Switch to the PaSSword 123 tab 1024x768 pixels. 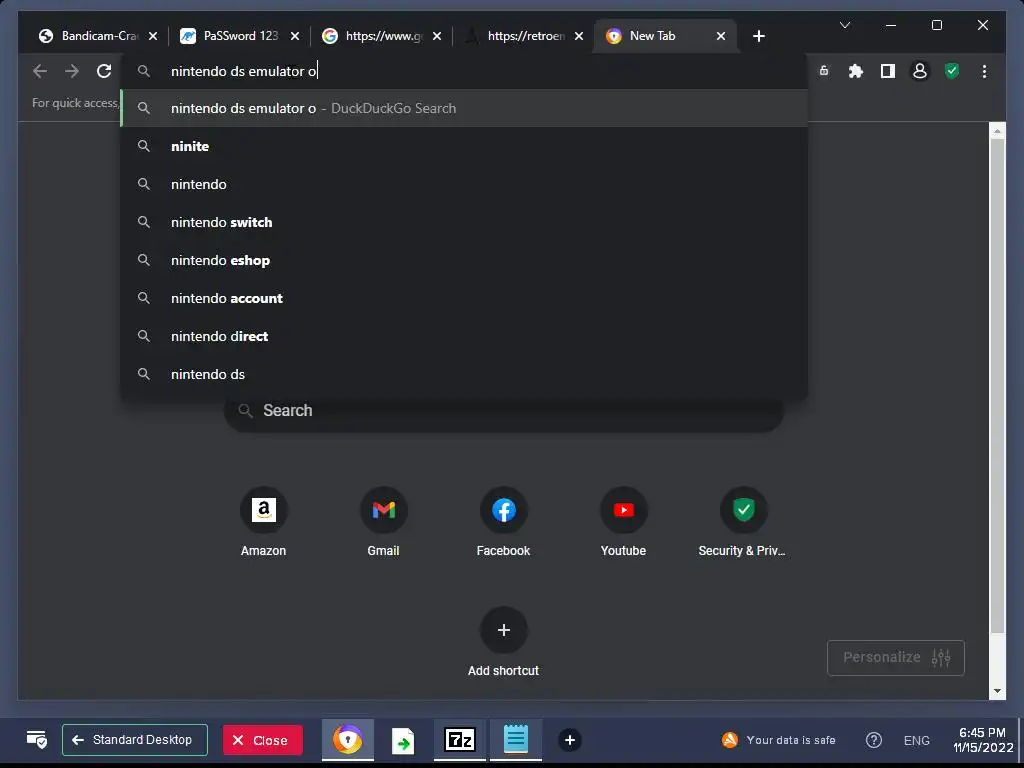pyautogui.click(x=239, y=36)
